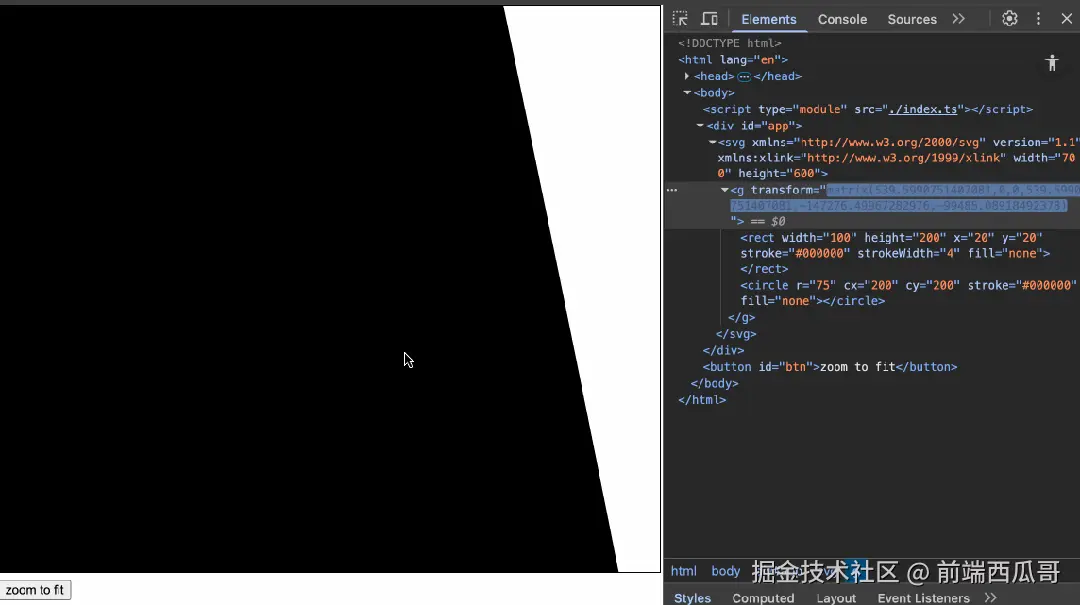Image resolution: width=1080 pixels, height=605 pixels.
Task: Click the html breadcrumb
Action: pos(683,571)
